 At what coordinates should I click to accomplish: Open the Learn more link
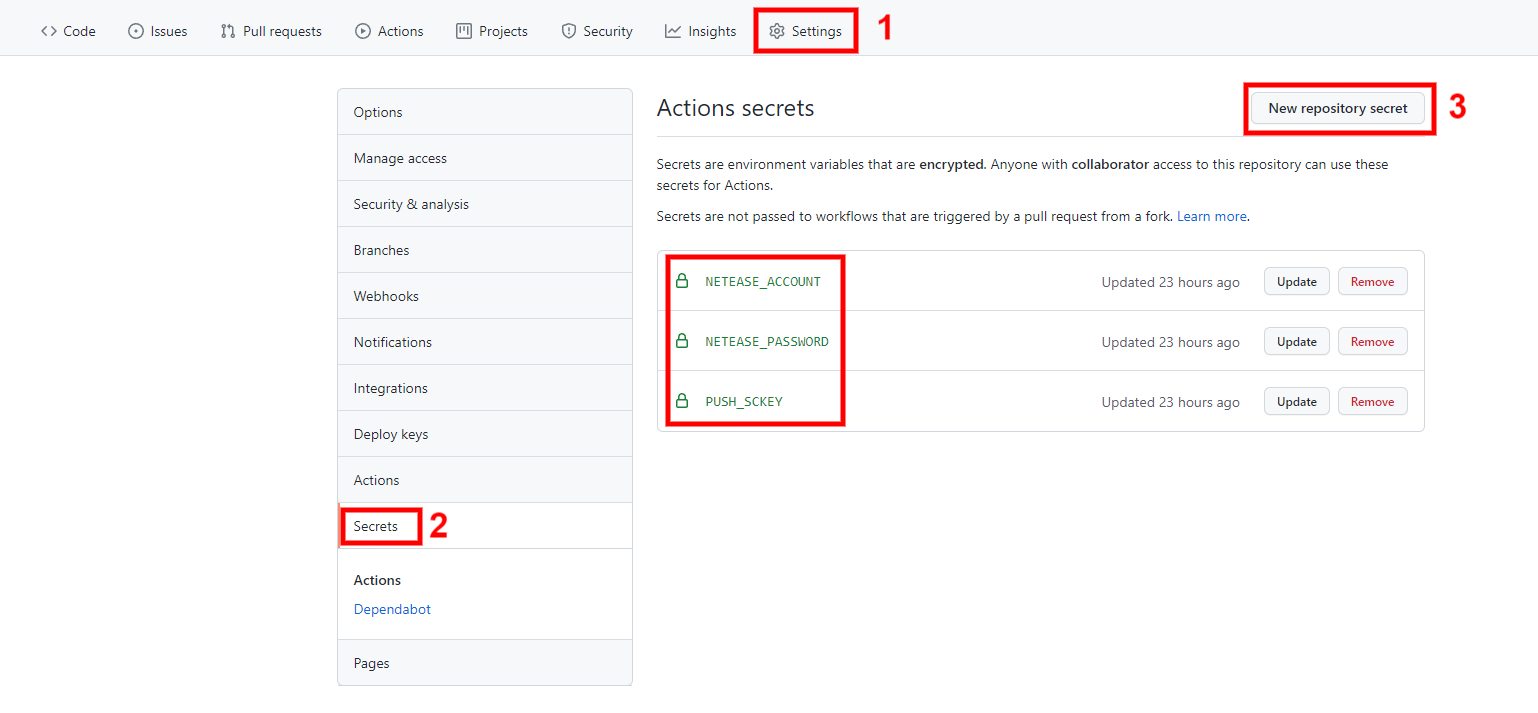(x=1211, y=216)
